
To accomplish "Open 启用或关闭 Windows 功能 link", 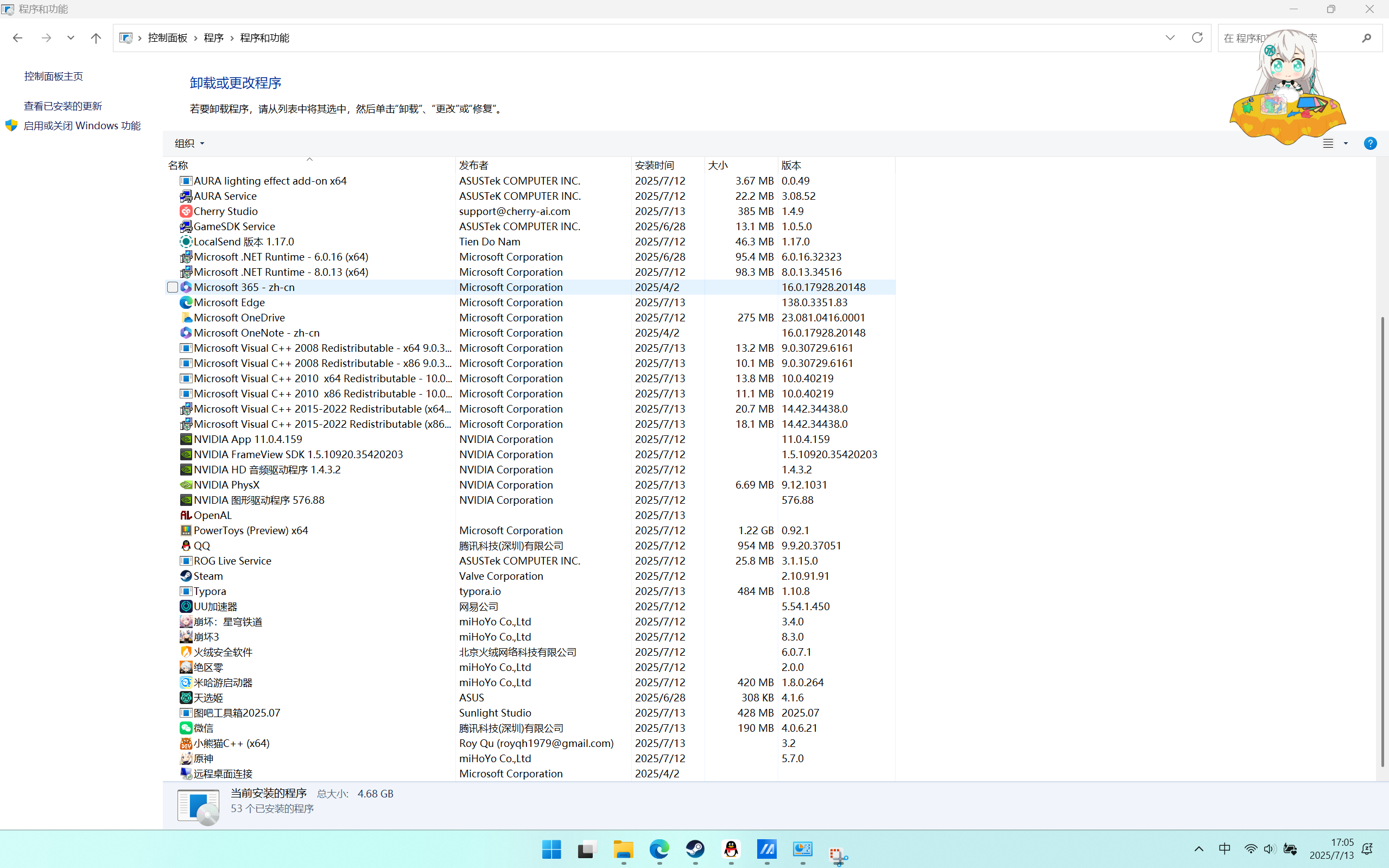I will tap(81, 126).
